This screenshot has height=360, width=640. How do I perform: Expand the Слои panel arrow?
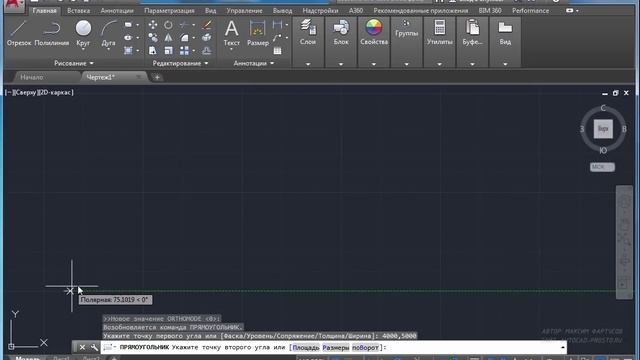308,64
